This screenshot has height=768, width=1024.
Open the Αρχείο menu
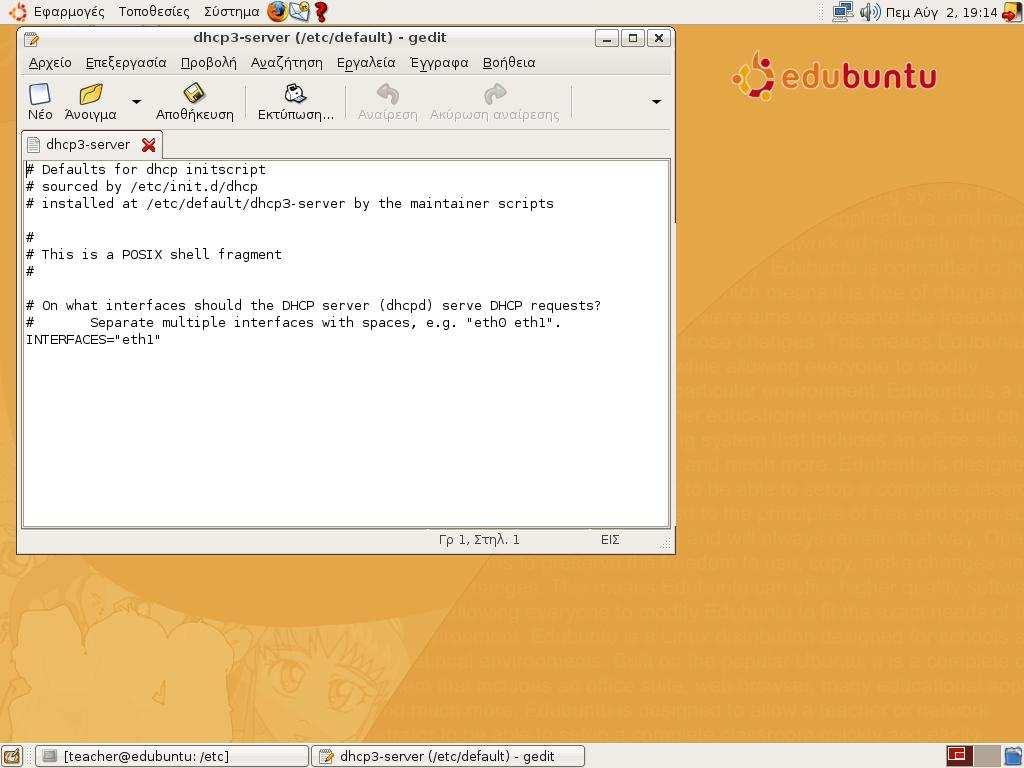click(x=50, y=63)
